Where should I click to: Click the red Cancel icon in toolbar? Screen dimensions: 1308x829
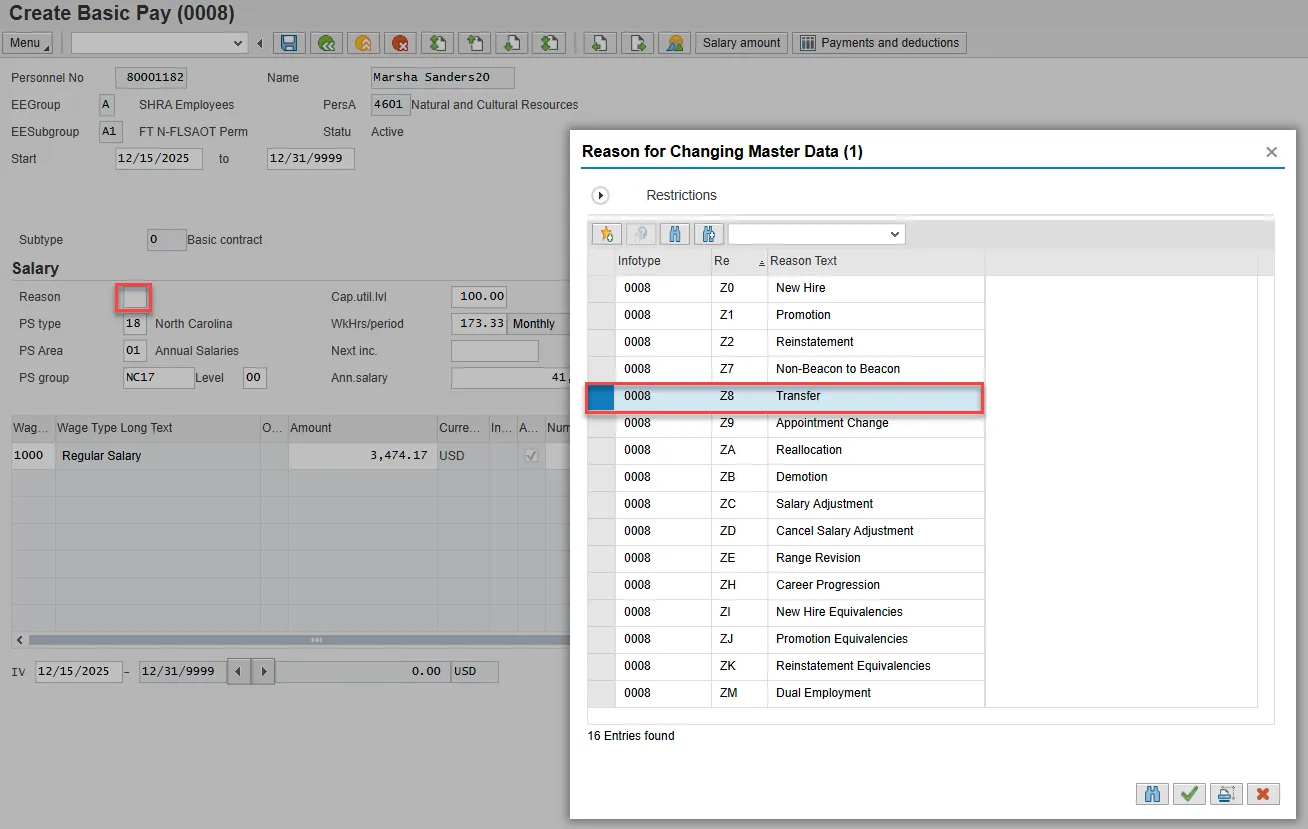click(400, 43)
